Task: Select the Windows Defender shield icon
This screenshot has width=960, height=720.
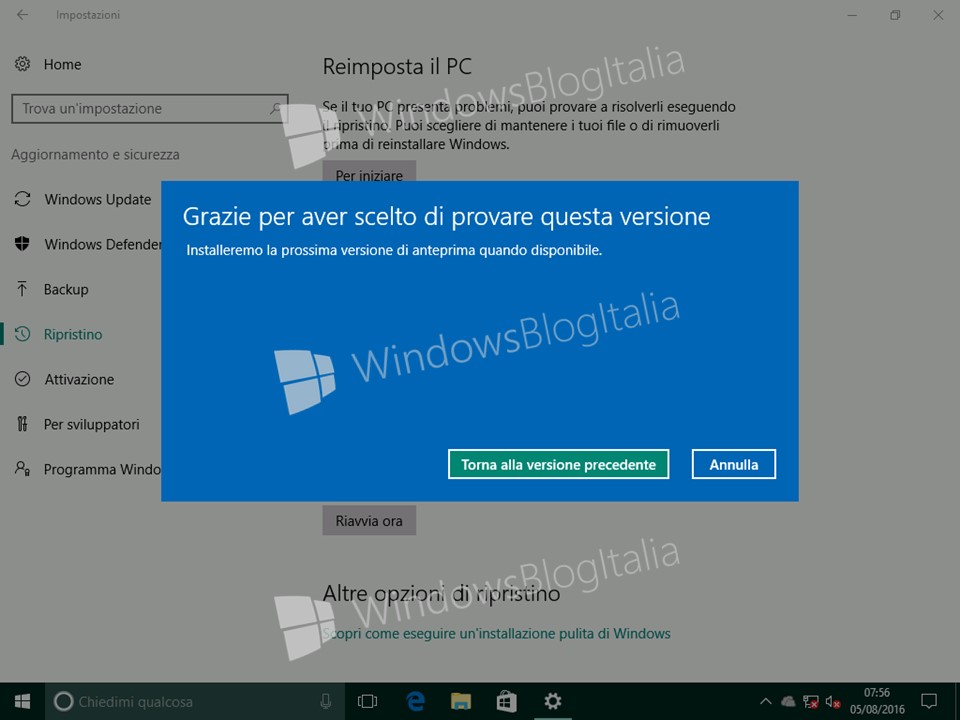Action: pyautogui.click(x=23, y=244)
